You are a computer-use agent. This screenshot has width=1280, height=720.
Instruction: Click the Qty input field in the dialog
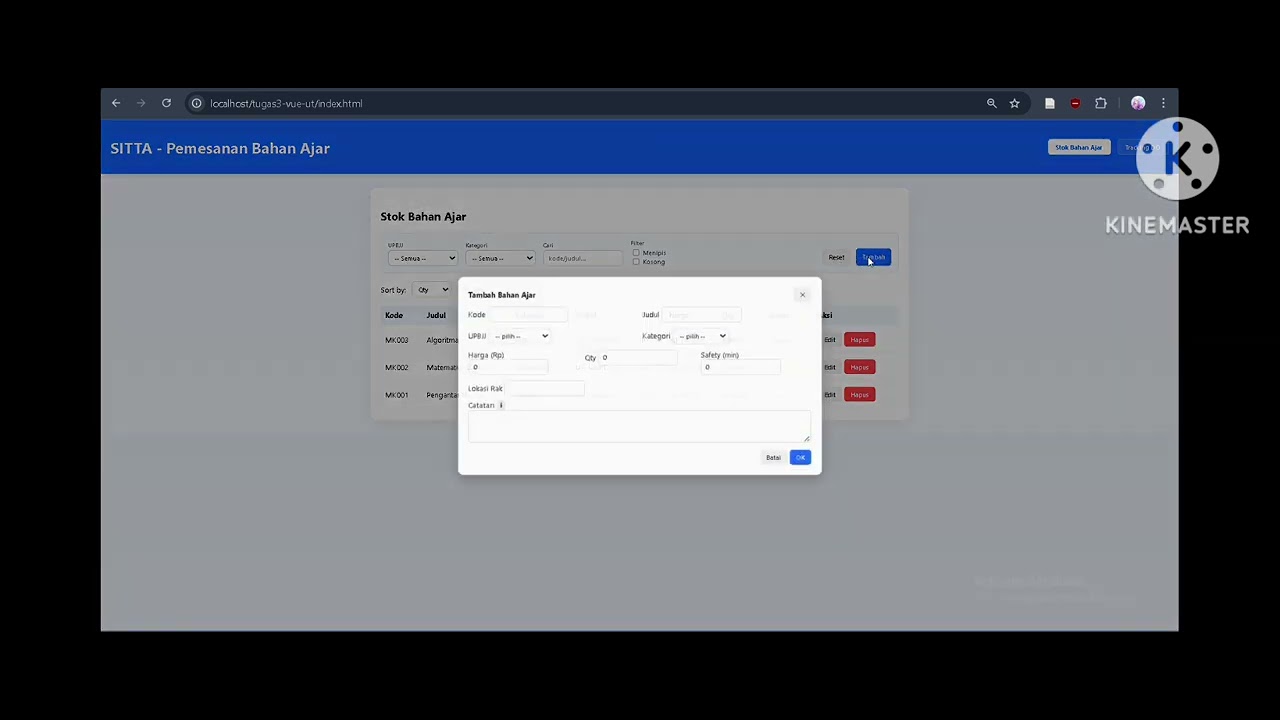click(x=638, y=357)
